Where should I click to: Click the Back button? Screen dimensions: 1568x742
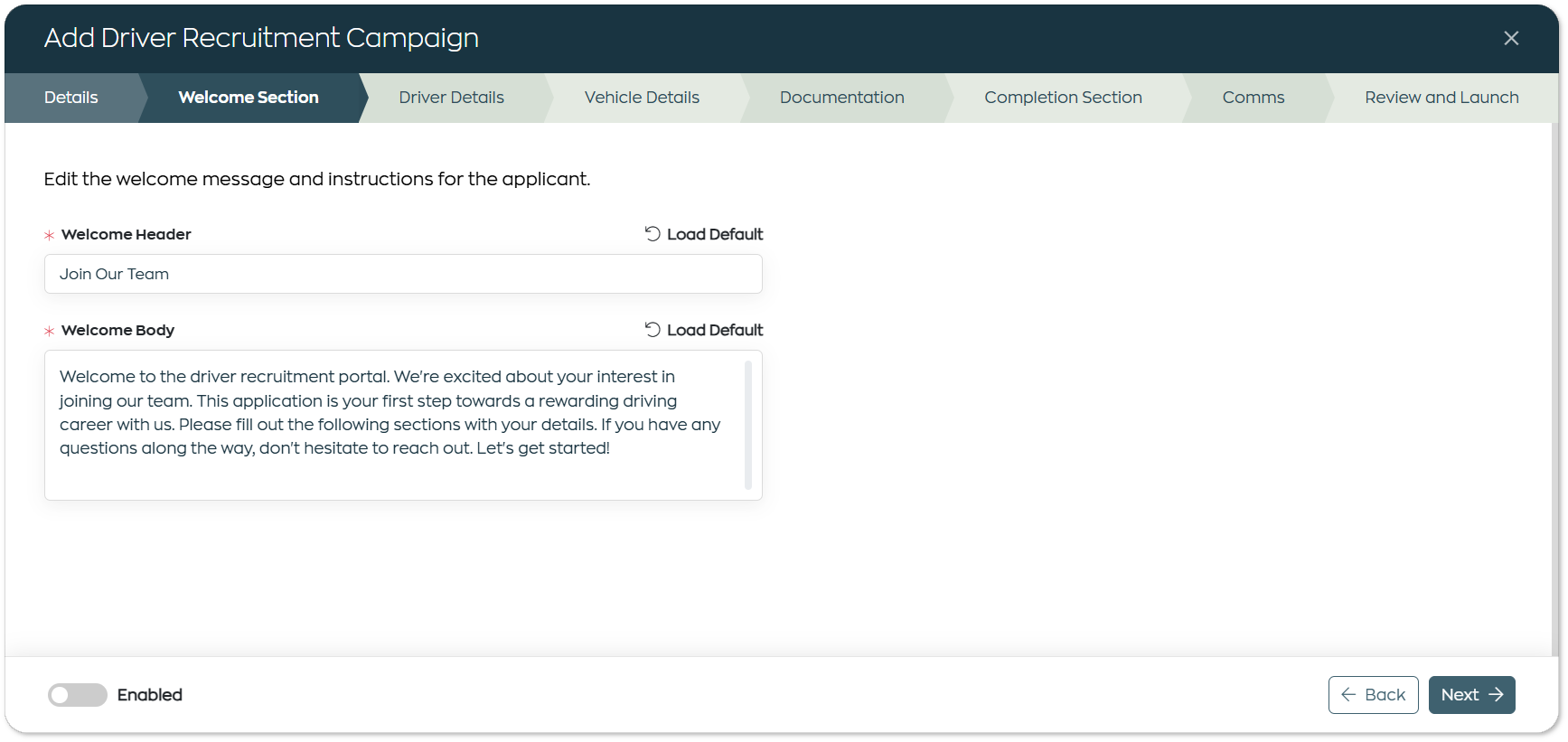click(1373, 695)
